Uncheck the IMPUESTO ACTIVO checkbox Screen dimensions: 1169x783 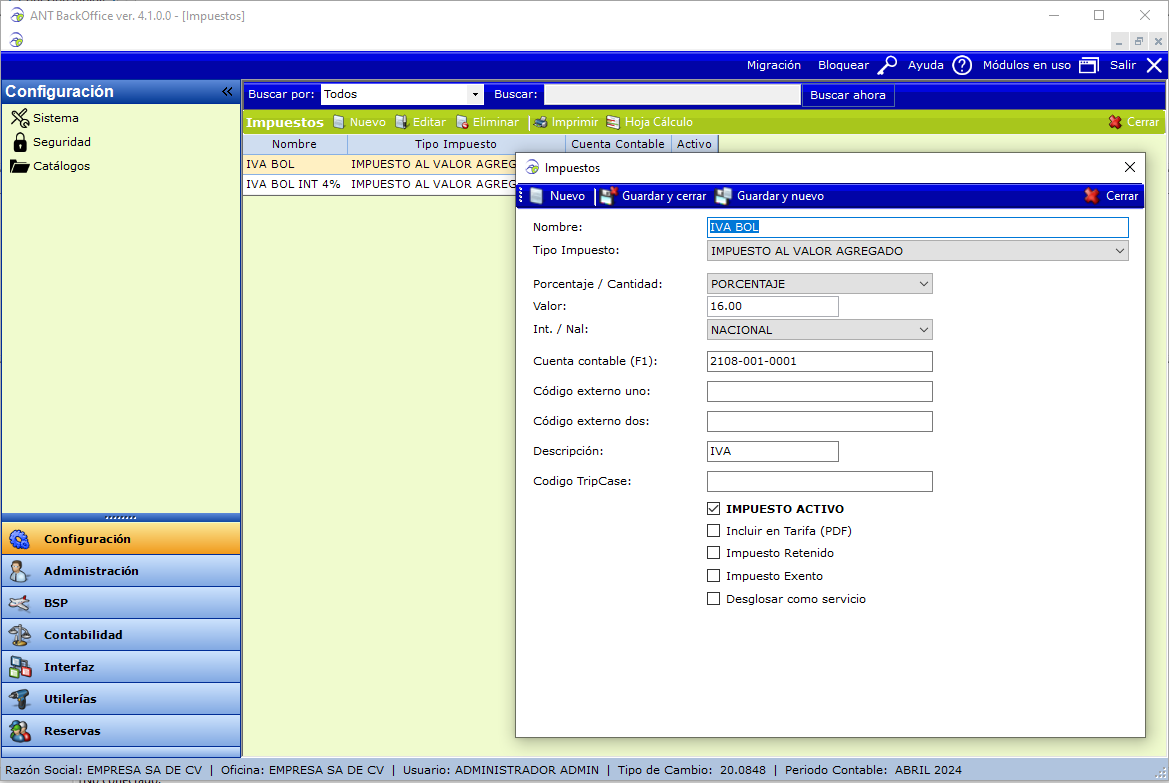point(713,509)
